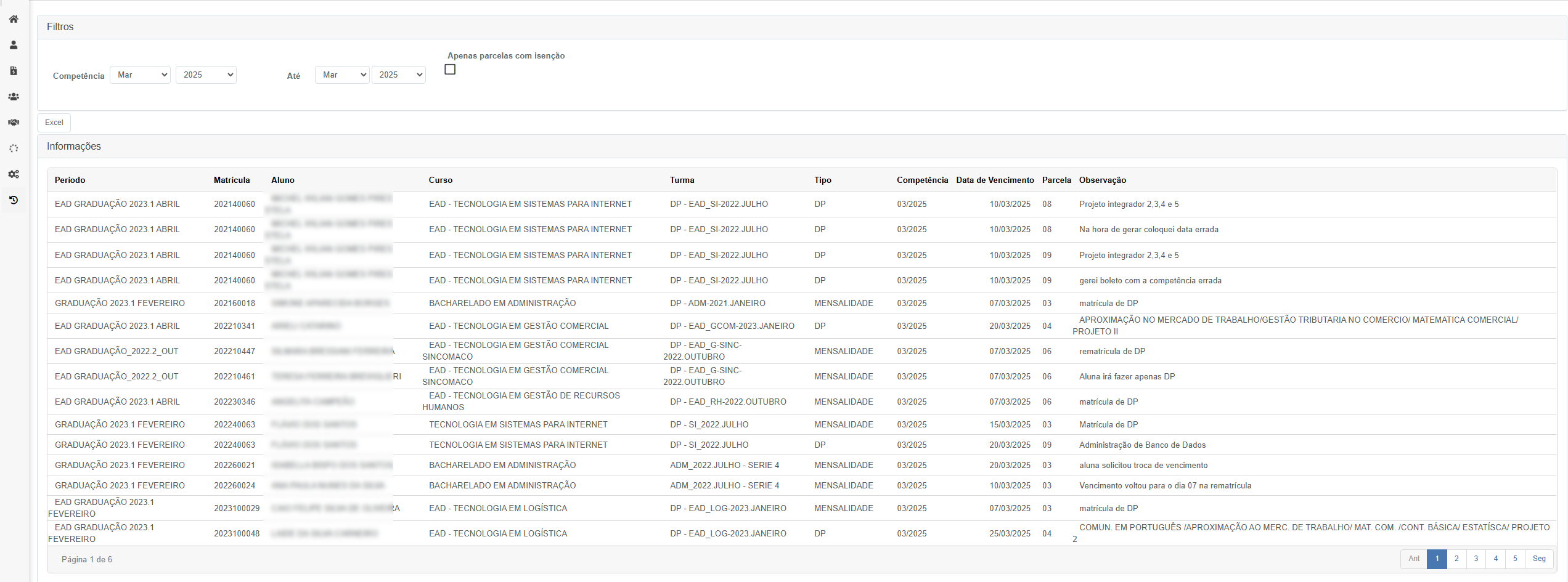
Task: Click the Matrícula column header
Action: click(232, 180)
